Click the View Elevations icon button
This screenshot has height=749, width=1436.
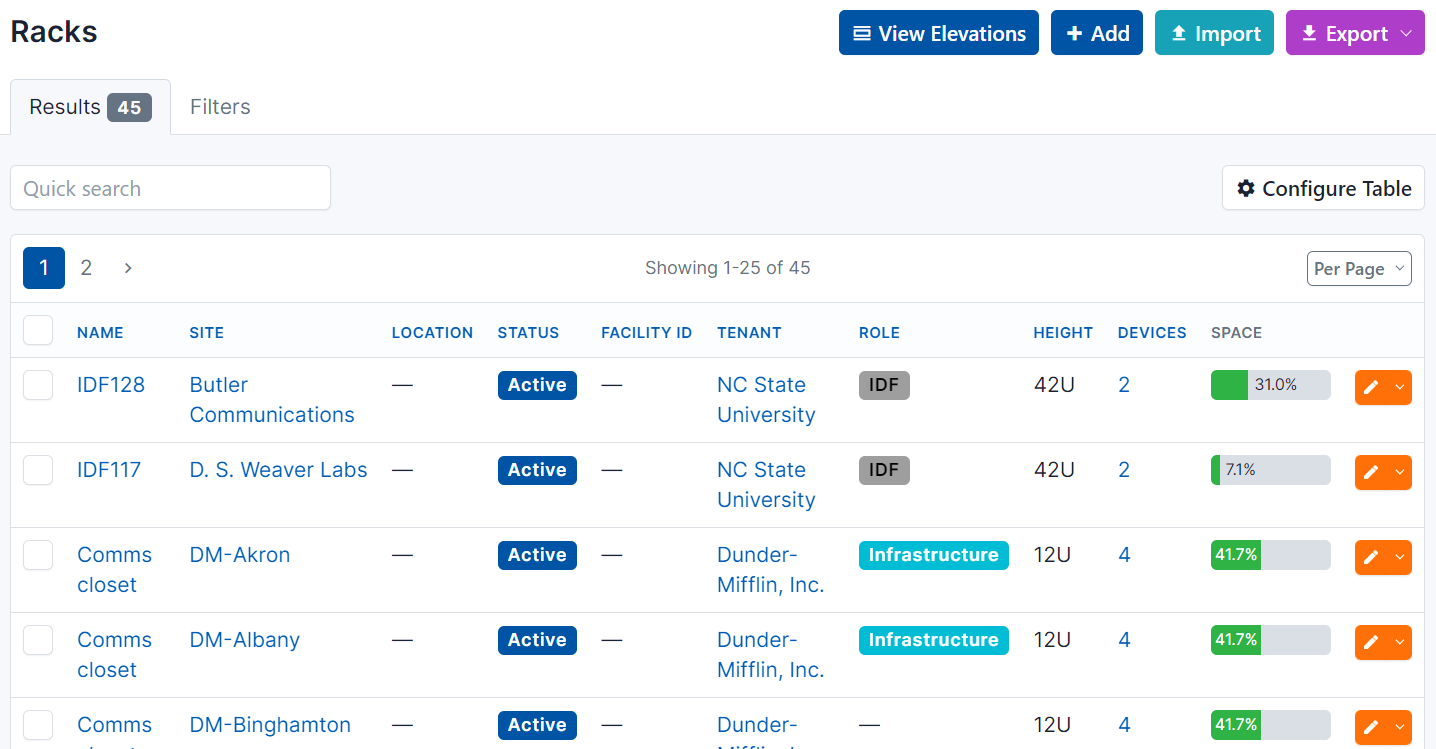coord(861,33)
